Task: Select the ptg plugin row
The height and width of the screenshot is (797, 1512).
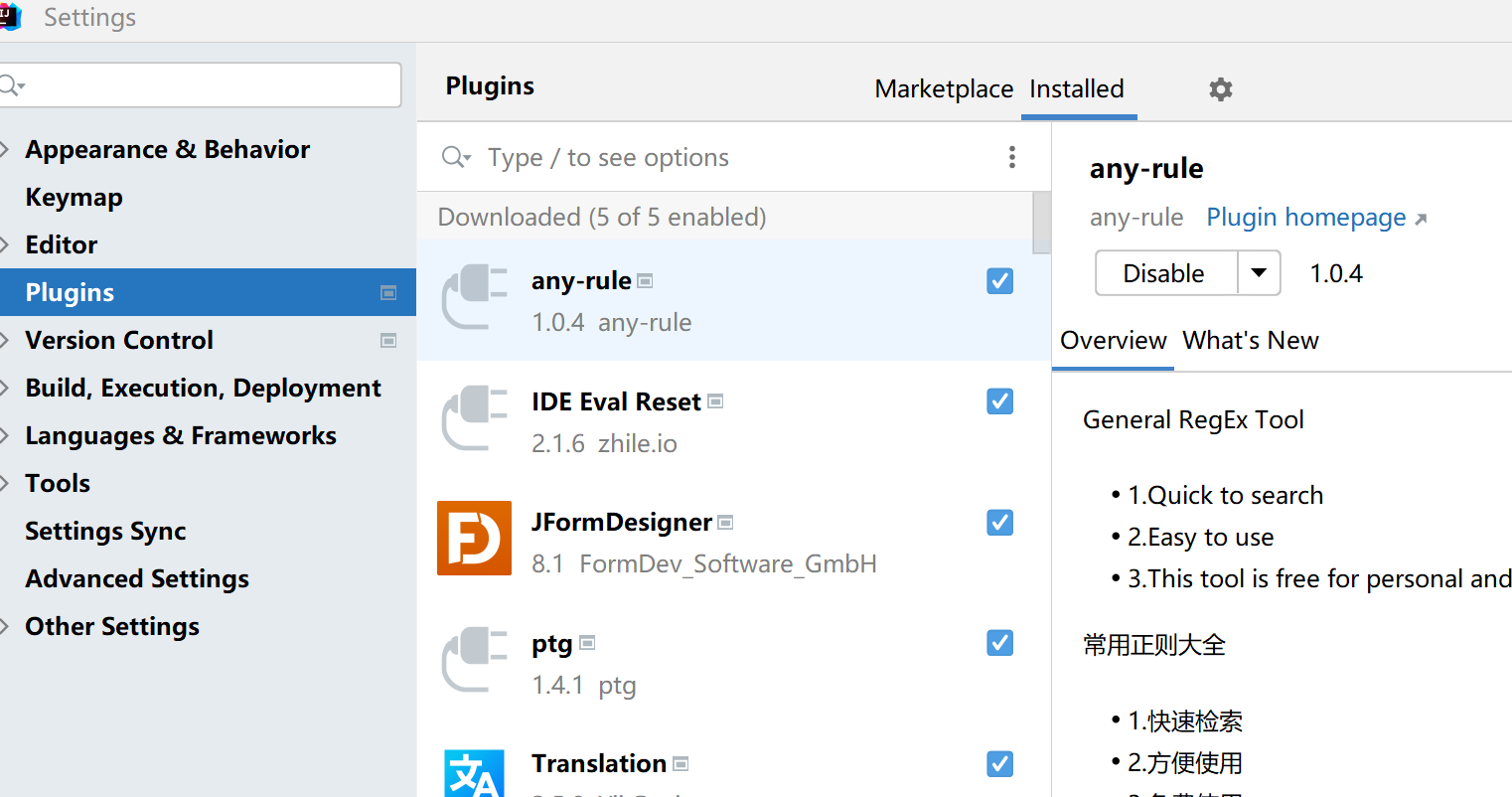Action: [734, 663]
